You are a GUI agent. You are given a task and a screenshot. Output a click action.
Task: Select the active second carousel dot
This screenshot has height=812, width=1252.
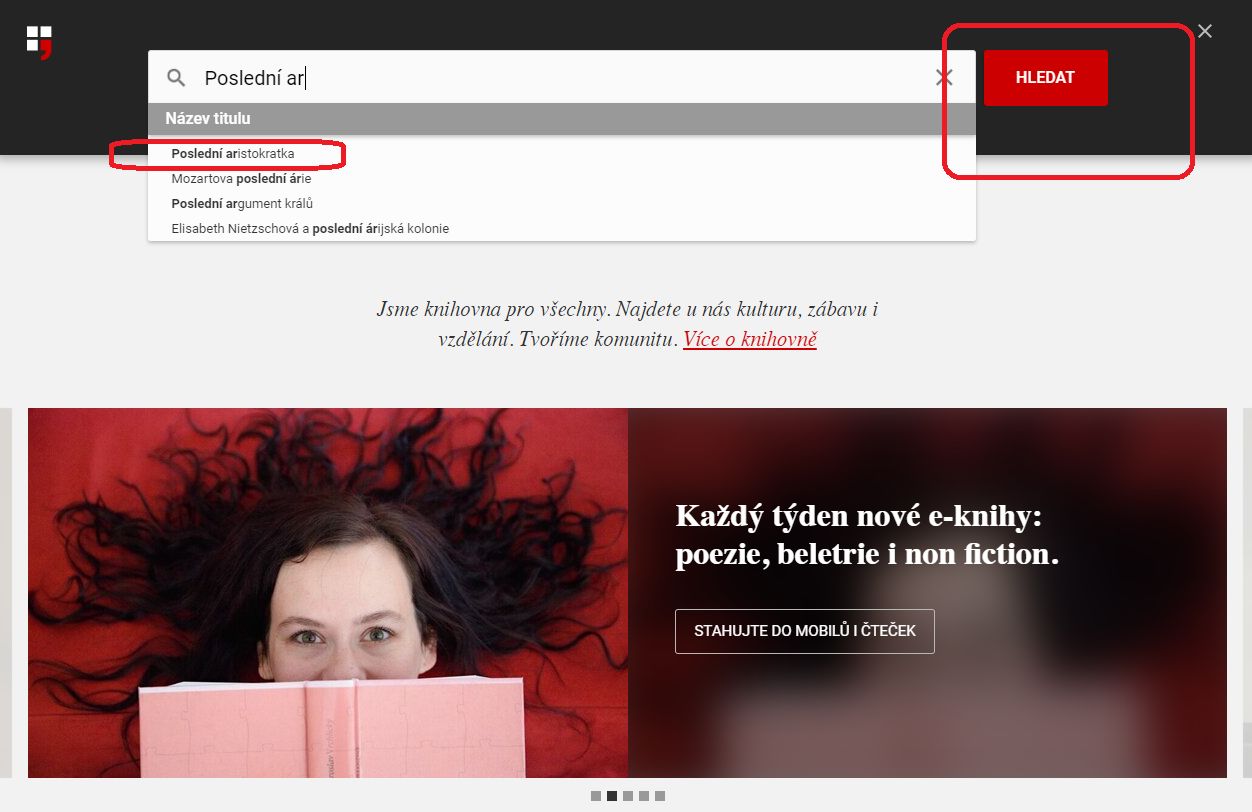coord(612,796)
